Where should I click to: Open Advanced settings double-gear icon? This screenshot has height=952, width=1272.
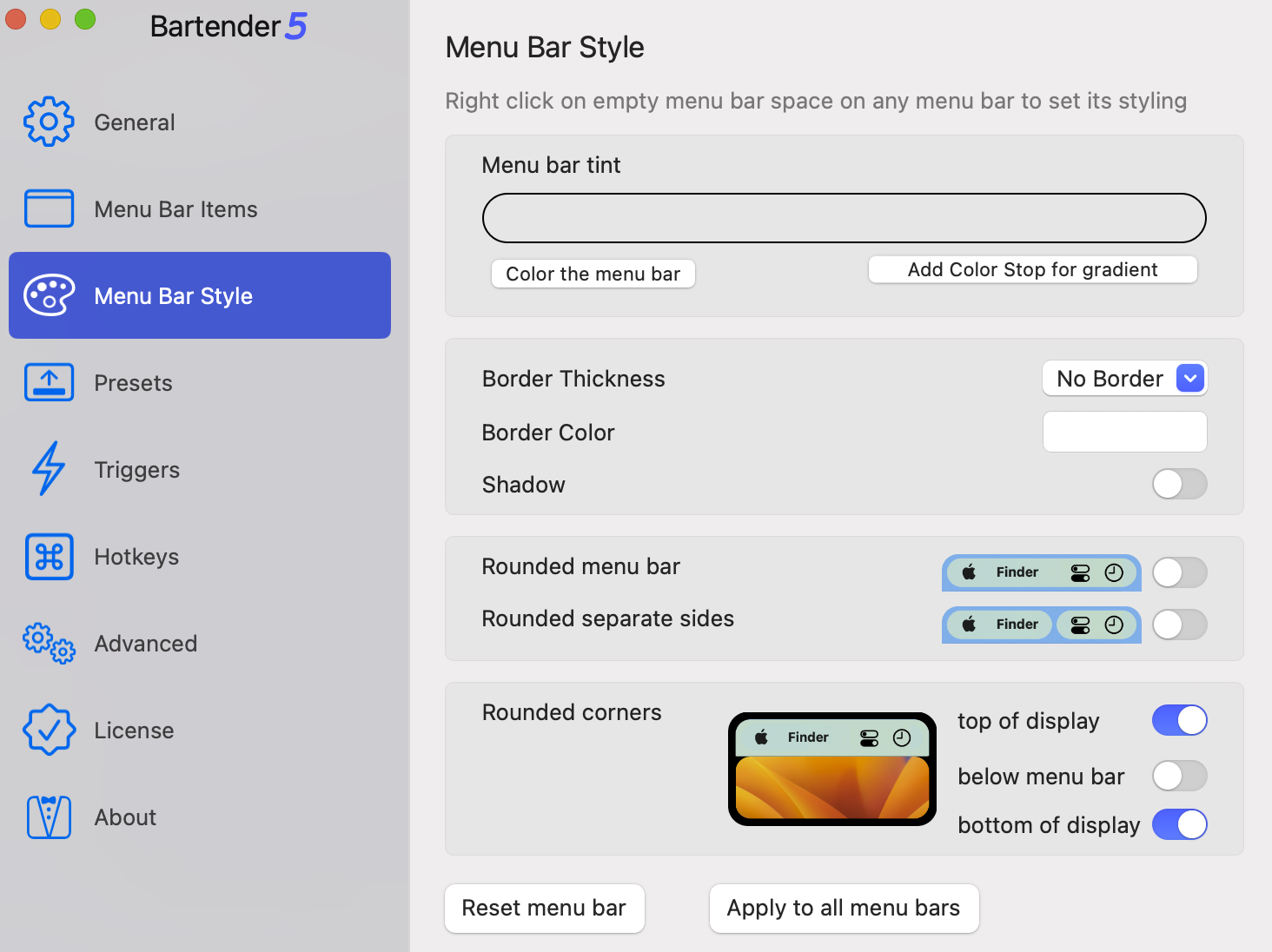[x=49, y=643]
